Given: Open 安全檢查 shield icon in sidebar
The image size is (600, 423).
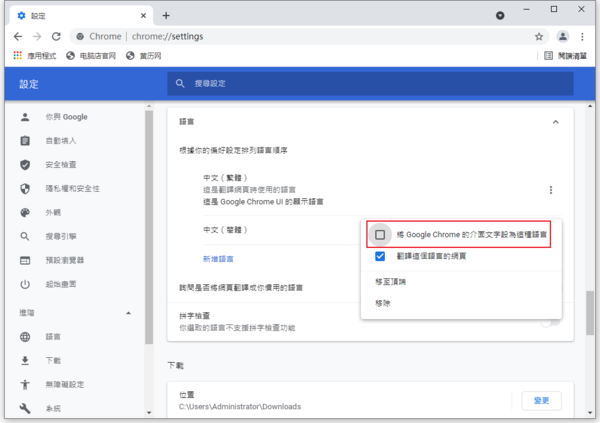Looking at the screenshot, I should tap(25, 165).
